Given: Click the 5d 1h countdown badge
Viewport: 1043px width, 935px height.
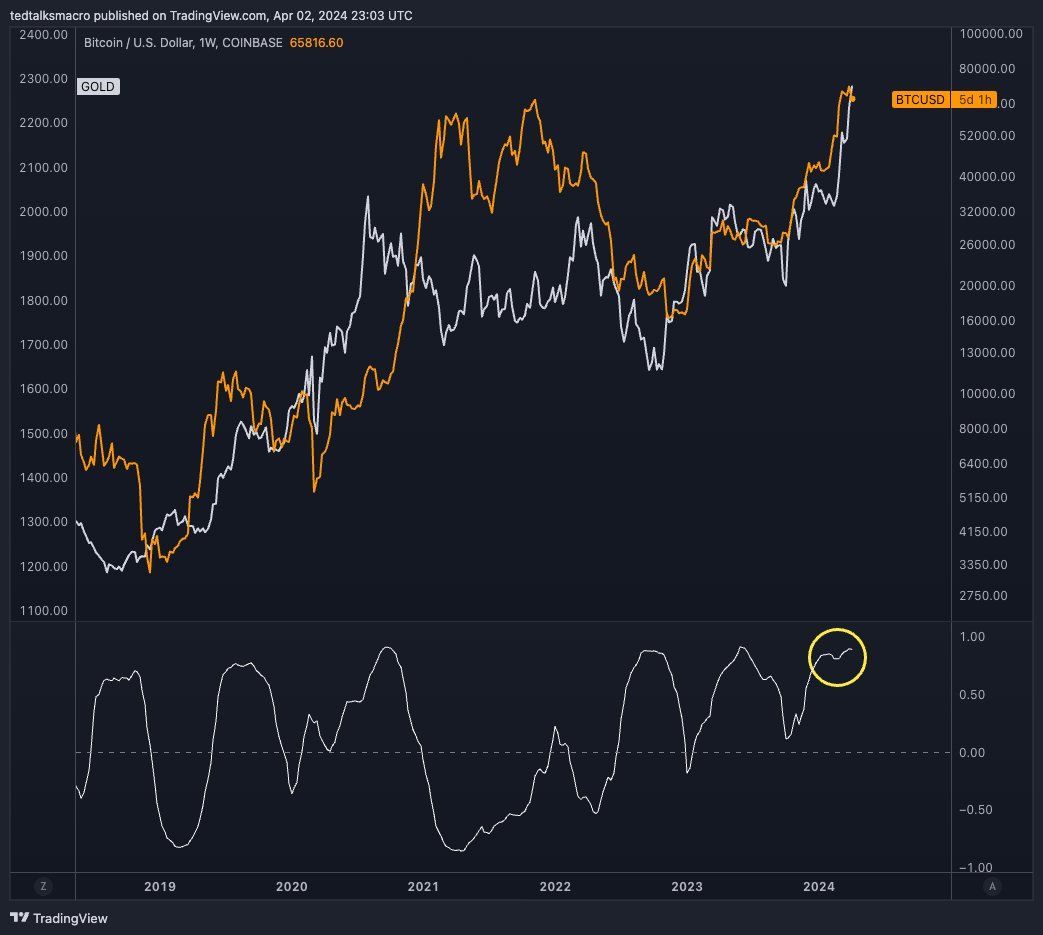Looking at the screenshot, I should (x=975, y=100).
